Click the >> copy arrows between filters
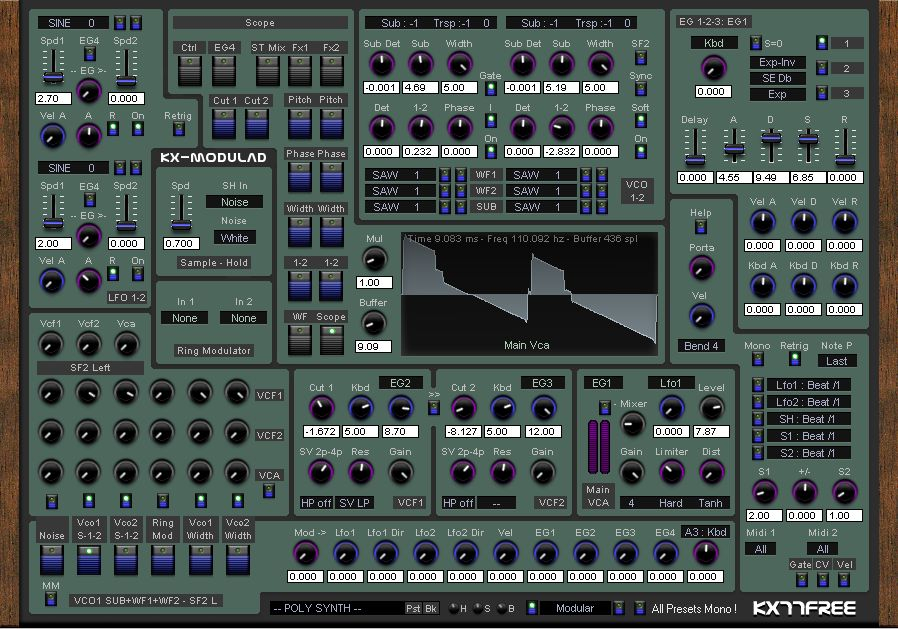Screen dimensions: 898x629 433,394
